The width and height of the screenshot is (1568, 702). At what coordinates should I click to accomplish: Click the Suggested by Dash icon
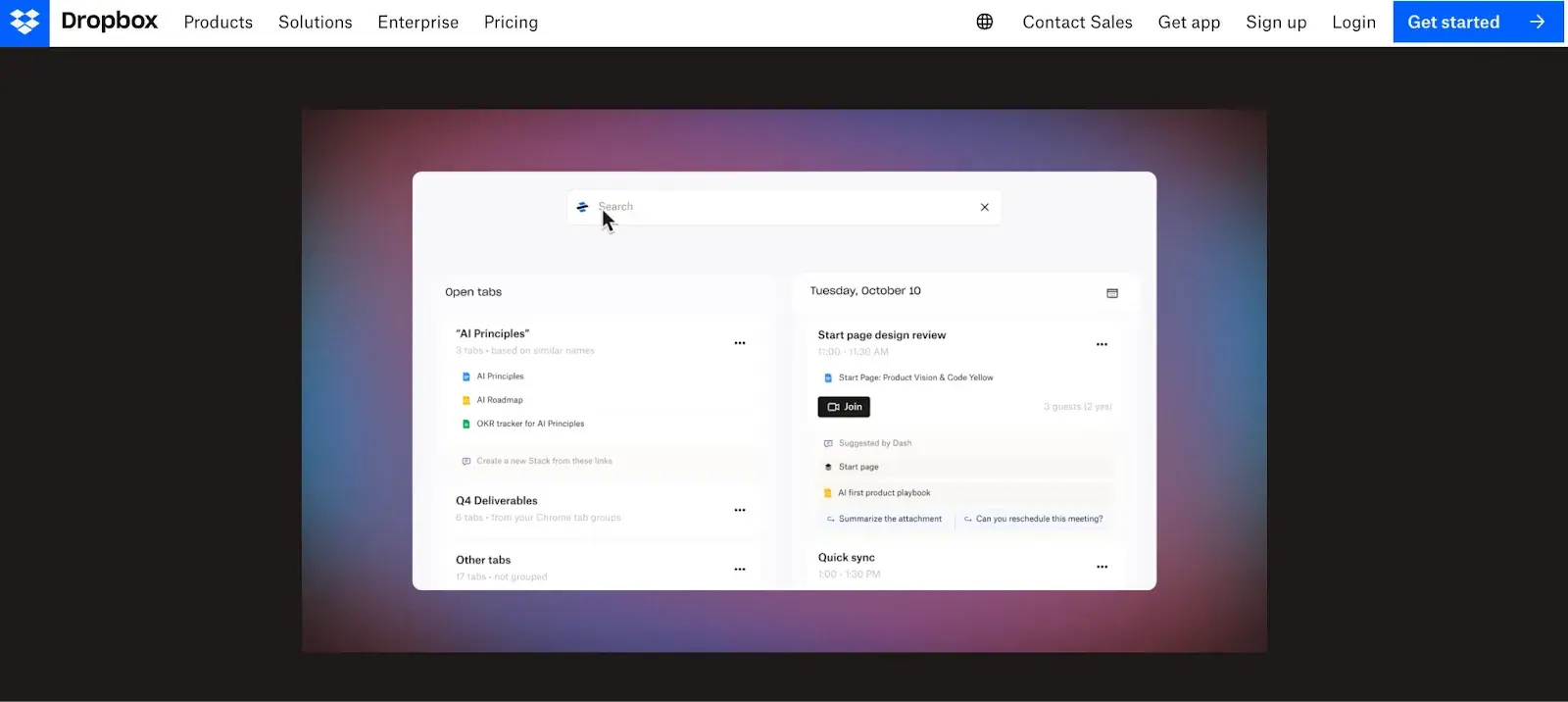coord(828,443)
